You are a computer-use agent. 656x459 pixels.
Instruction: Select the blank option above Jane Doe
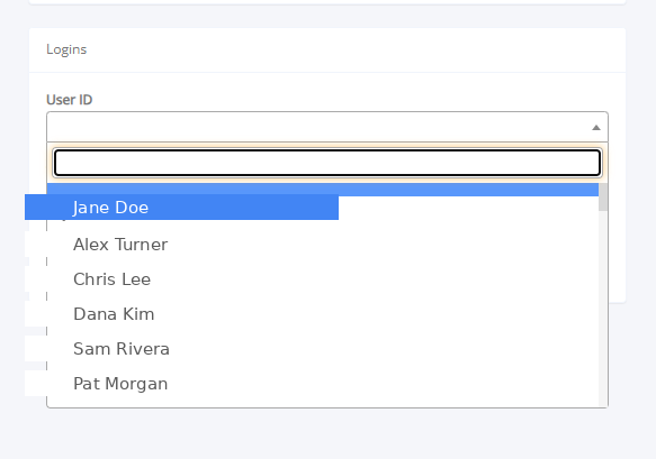323,189
